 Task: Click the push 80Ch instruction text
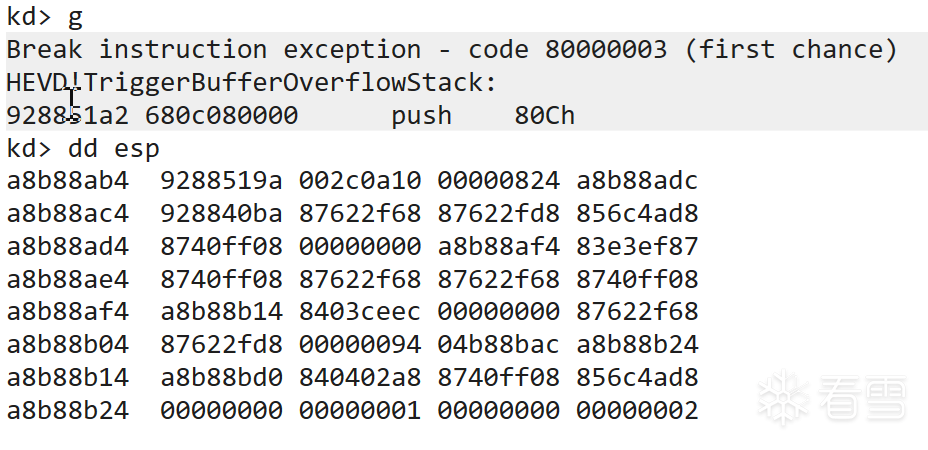click(x=483, y=115)
